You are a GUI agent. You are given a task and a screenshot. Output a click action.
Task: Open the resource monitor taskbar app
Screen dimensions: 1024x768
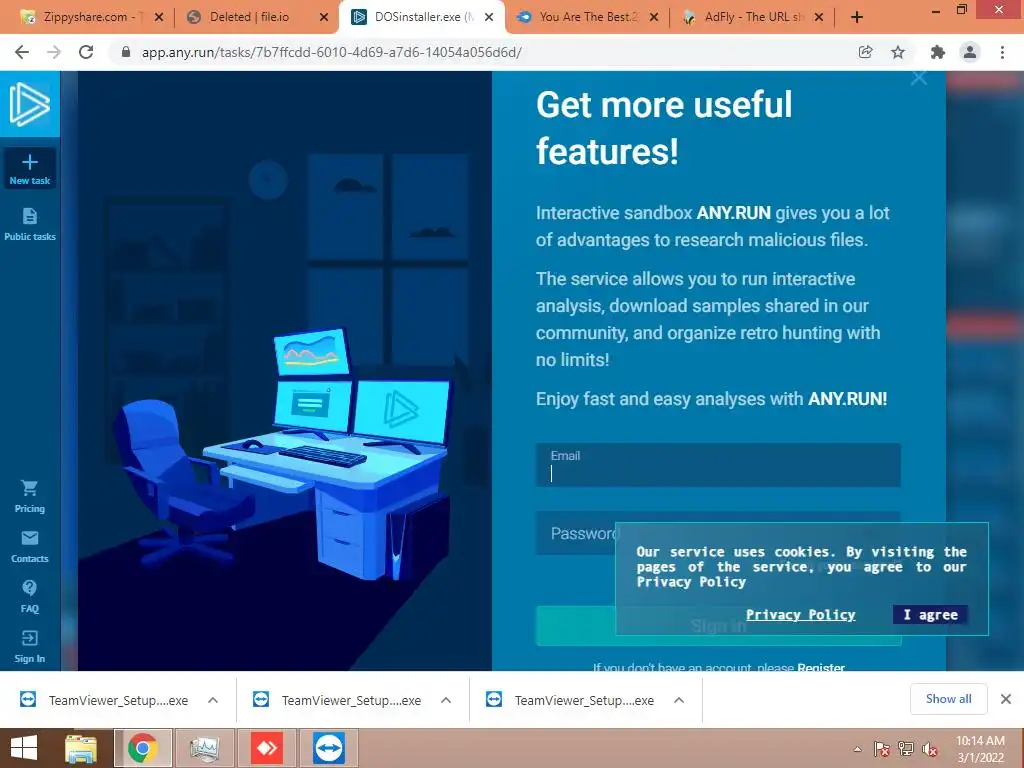204,748
